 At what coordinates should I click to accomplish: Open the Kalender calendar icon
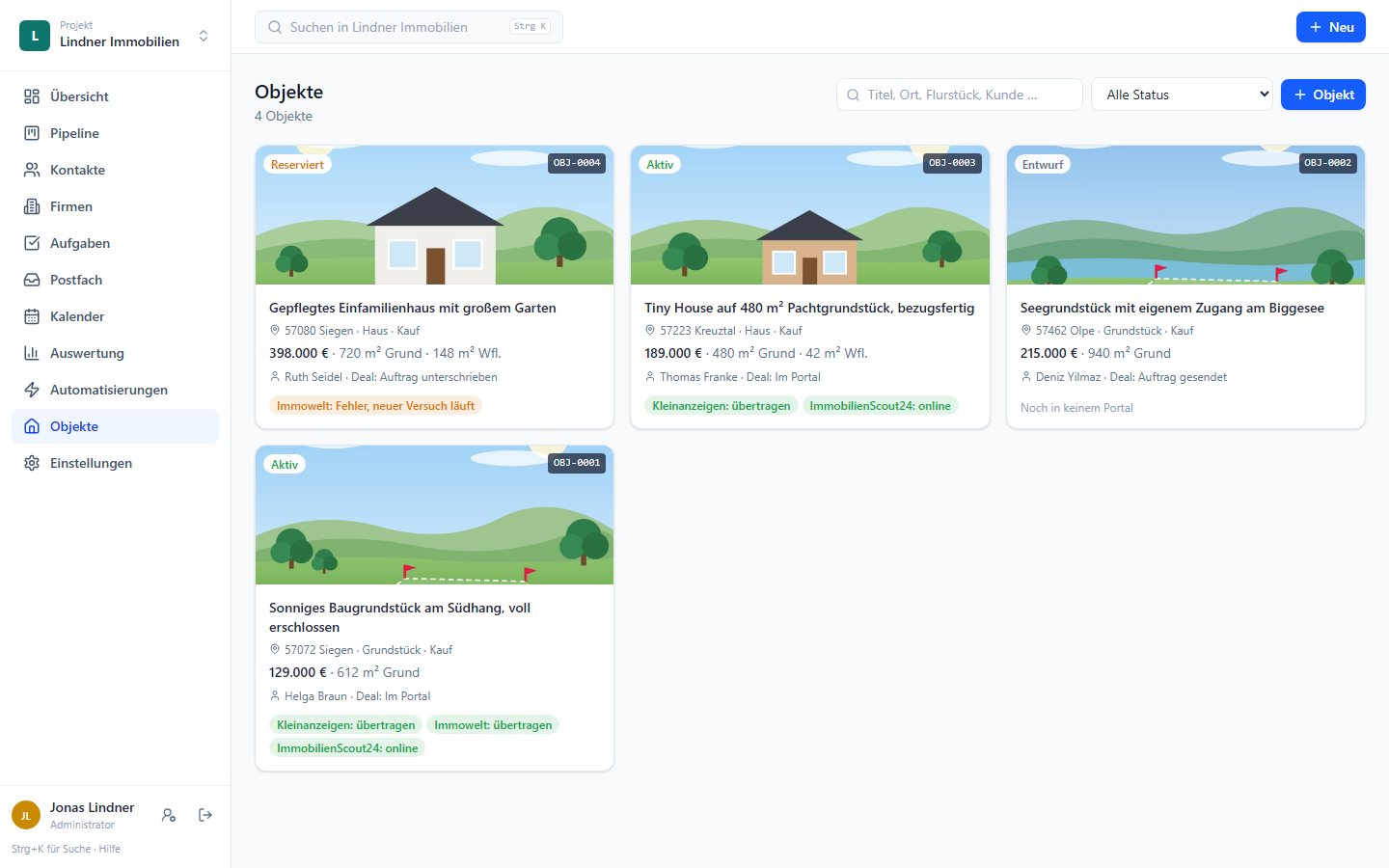(x=32, y=316)
